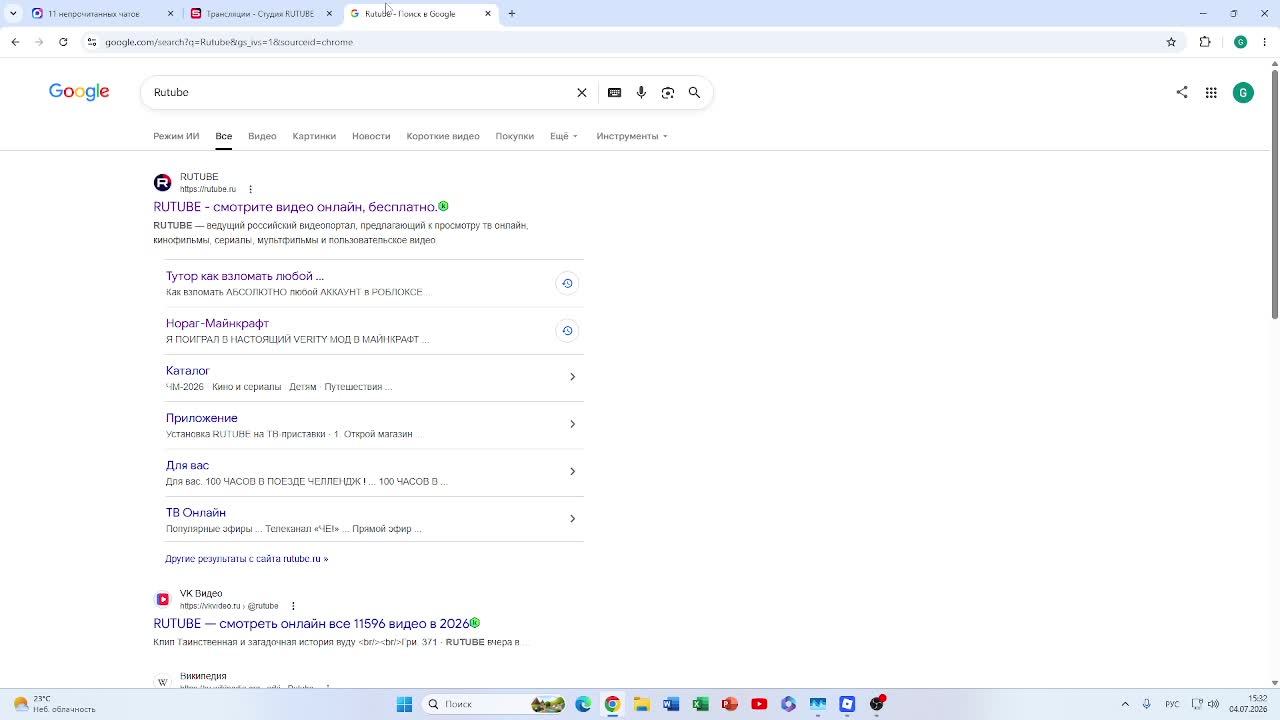Reload the current page
Viewport: 1280px width, 720px height.
tap(63, 42)
